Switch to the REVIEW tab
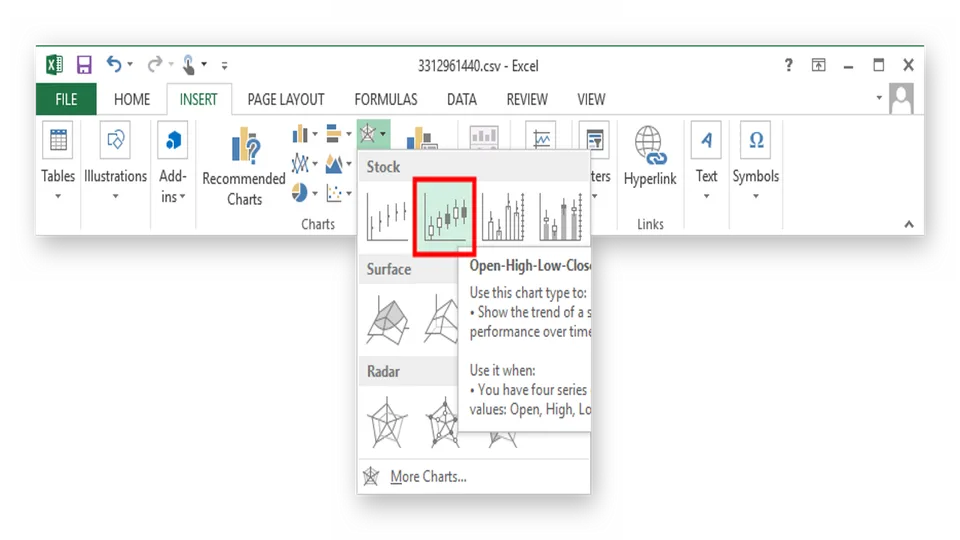The width and height of the screenshot is (960, 540). pyautogui.click(x=527, y=99)
